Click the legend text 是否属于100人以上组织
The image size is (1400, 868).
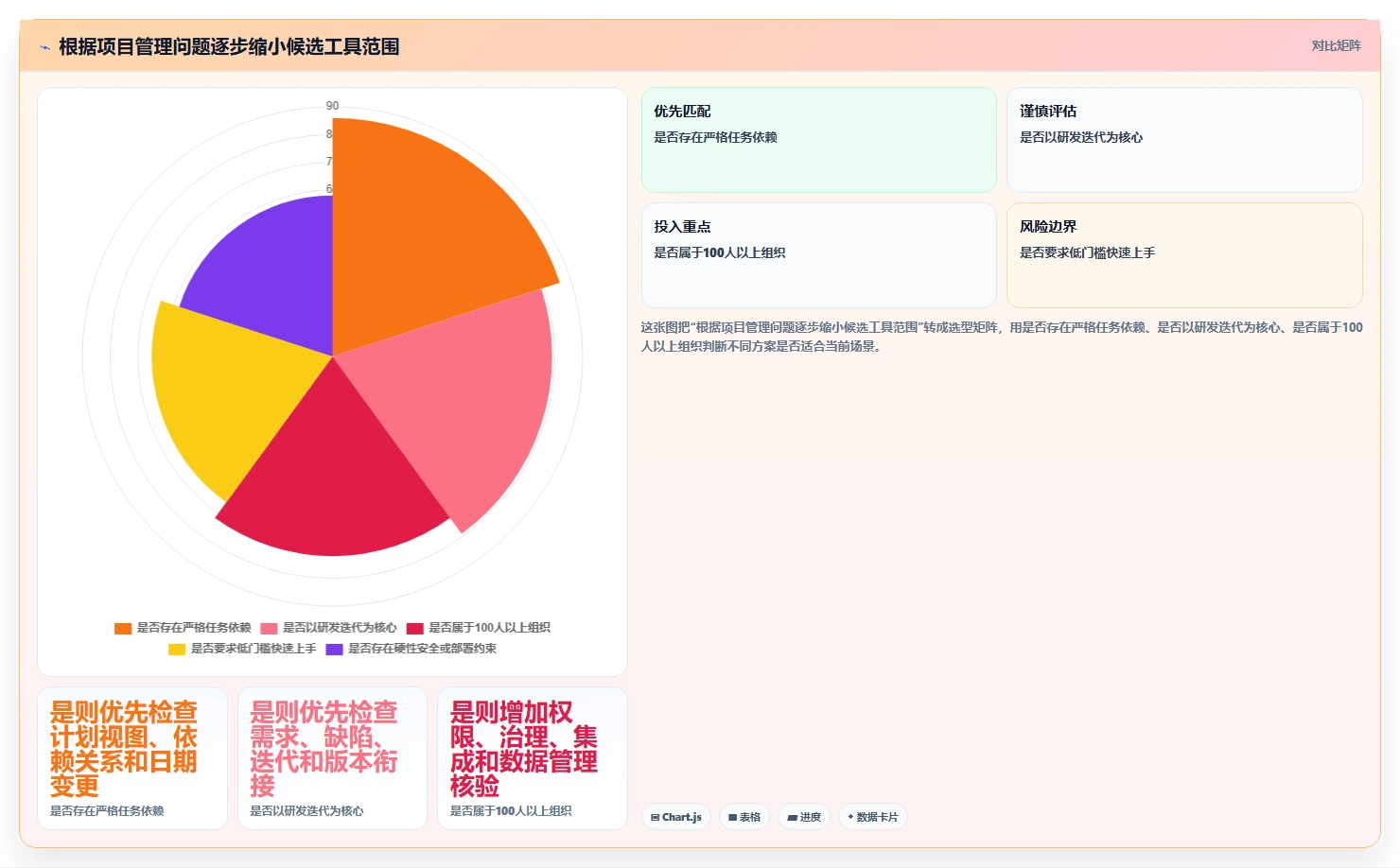click(x=489, y=628)
